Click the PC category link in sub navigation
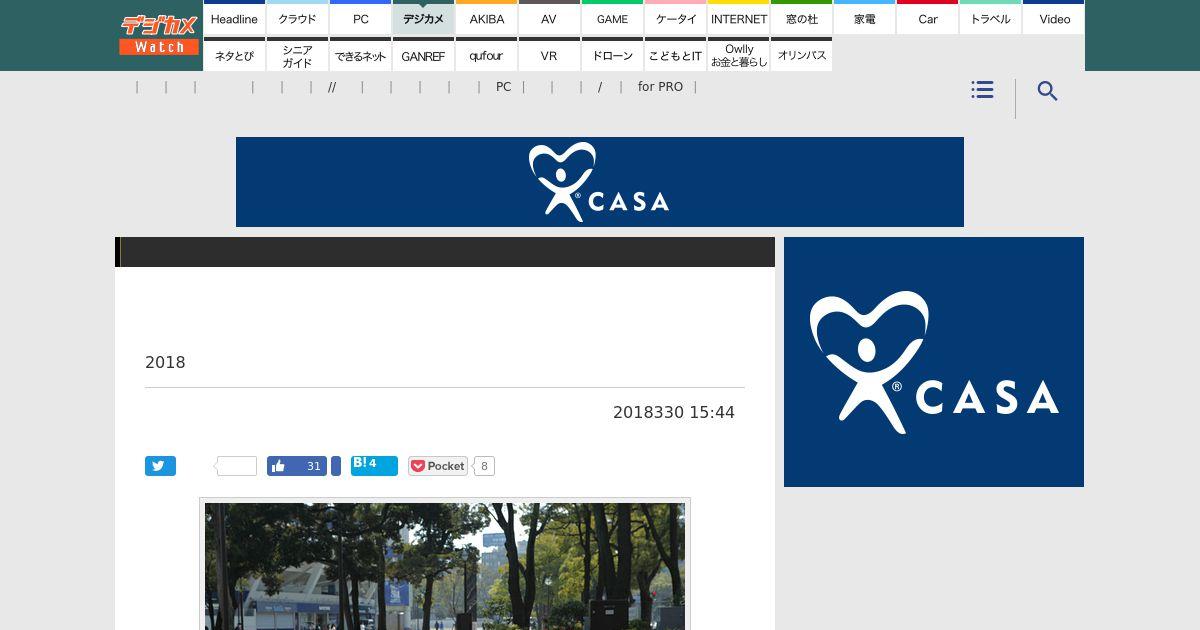Viewport: 1200px width, 630px height. pos(503,87)
